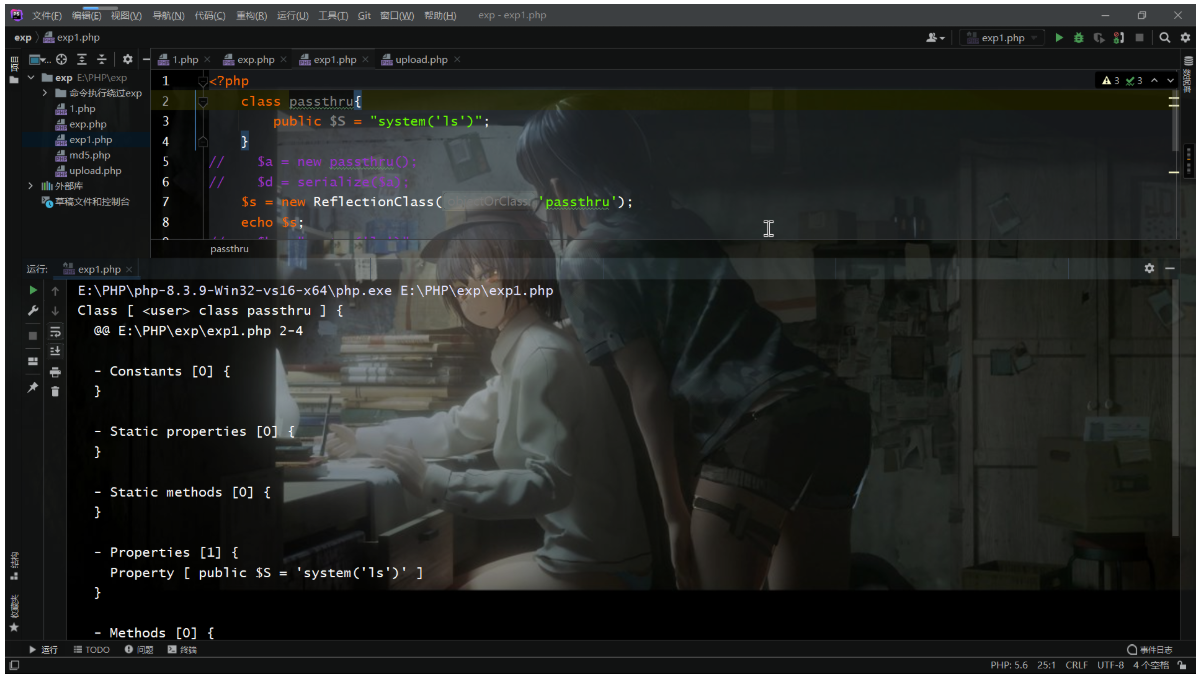The width and height of the screenshot is (1196, 679).
Task: Fold the class block at line 2
Action: (202, 101)
